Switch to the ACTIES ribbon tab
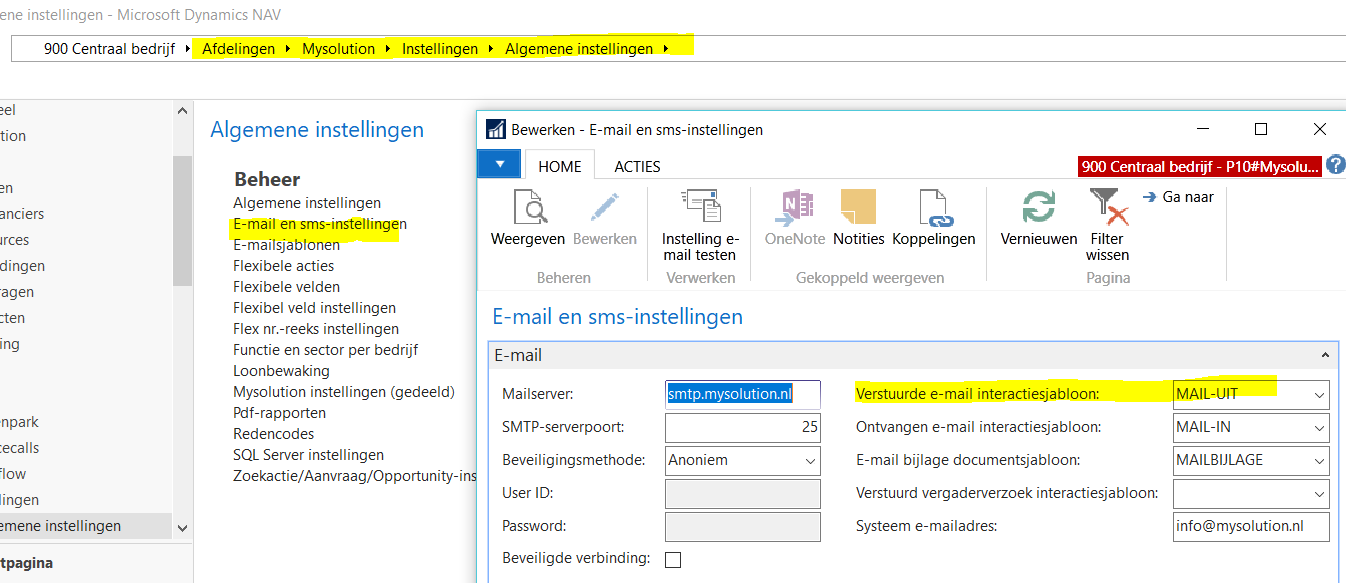 (637, 166)
